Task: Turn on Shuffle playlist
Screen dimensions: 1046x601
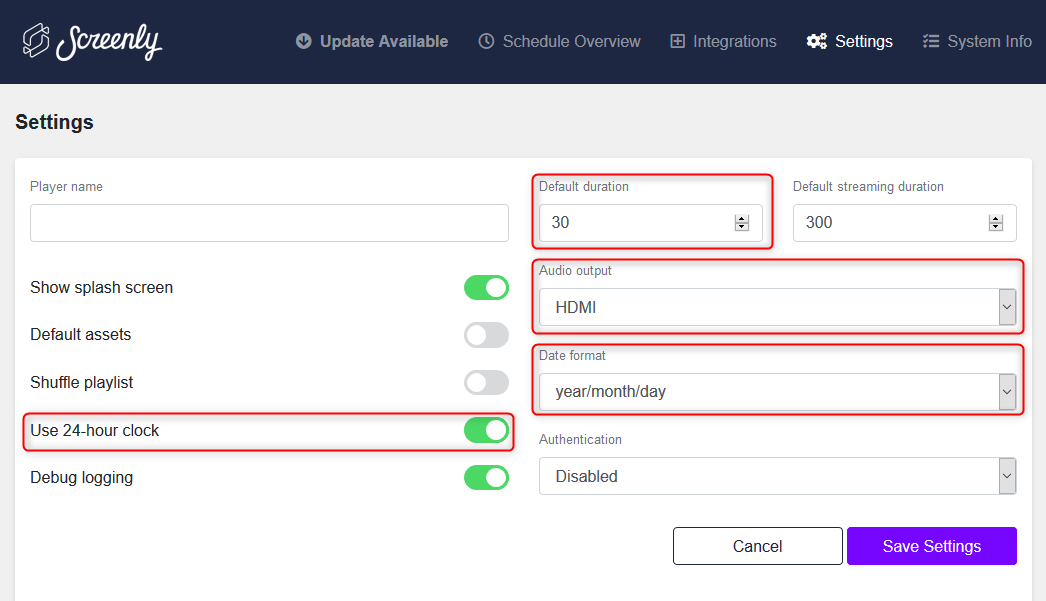Action: coord(486,383)
